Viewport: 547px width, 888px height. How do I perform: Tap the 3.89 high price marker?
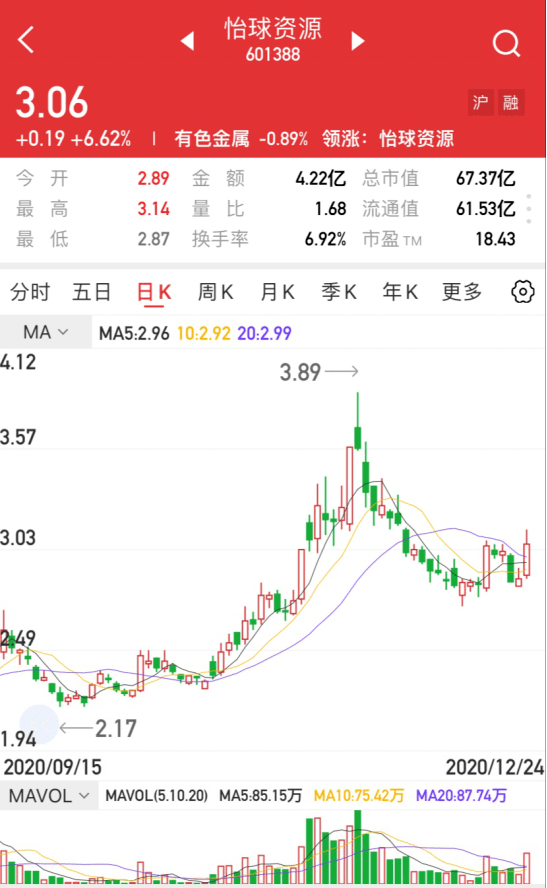[301, 372]
